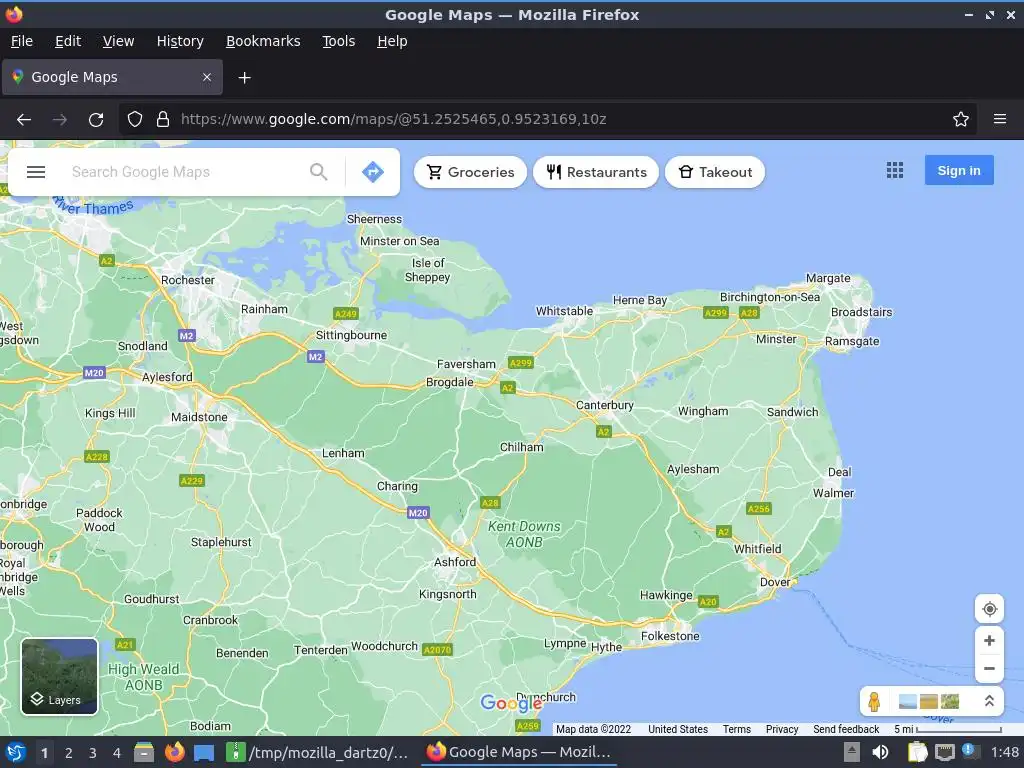Image resolution: width=1024 pixels, height=768 pixels.
Task: Launch Firefox from the taskbar launcher
Action: click(x=174, y=752)
